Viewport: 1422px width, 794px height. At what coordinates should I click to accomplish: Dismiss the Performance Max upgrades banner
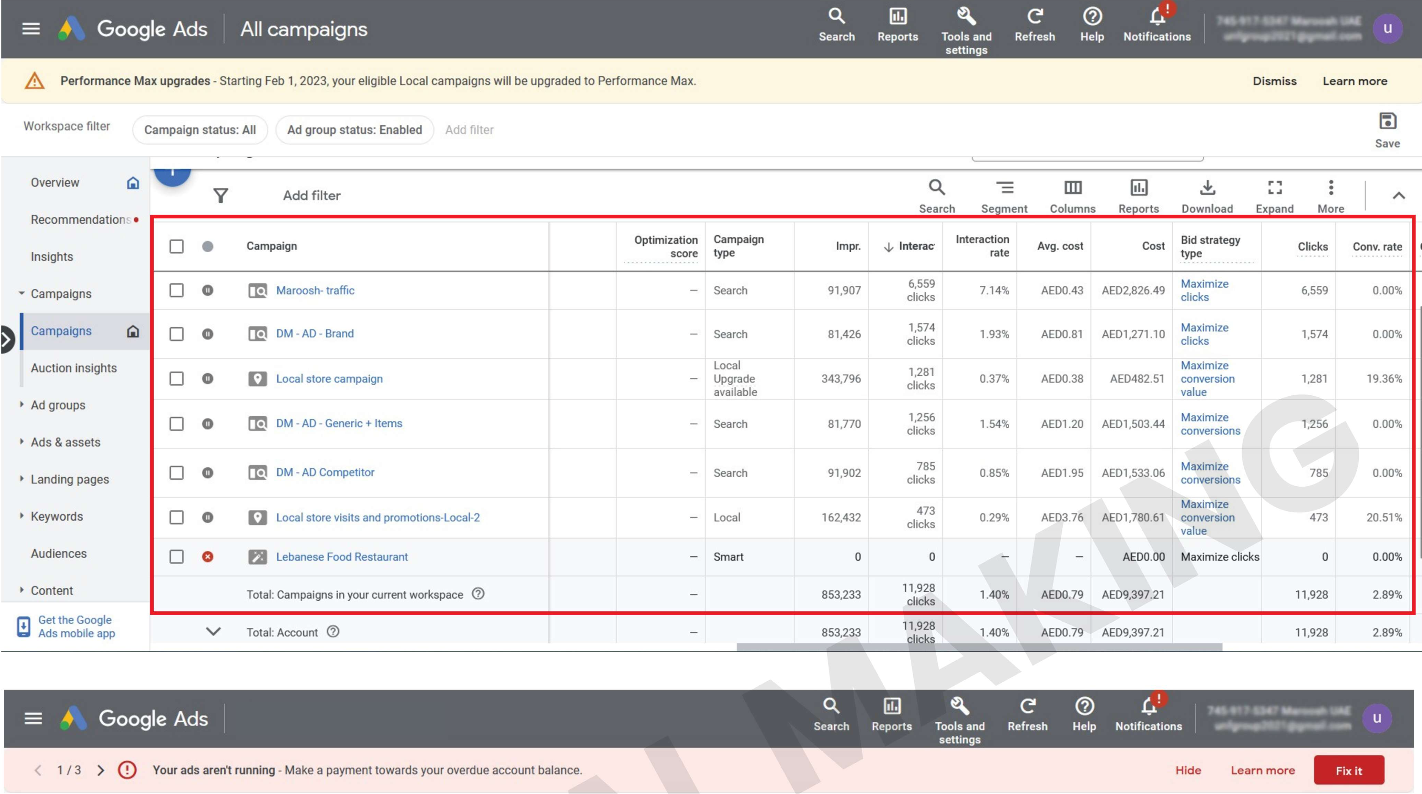tap(1274, 81)
